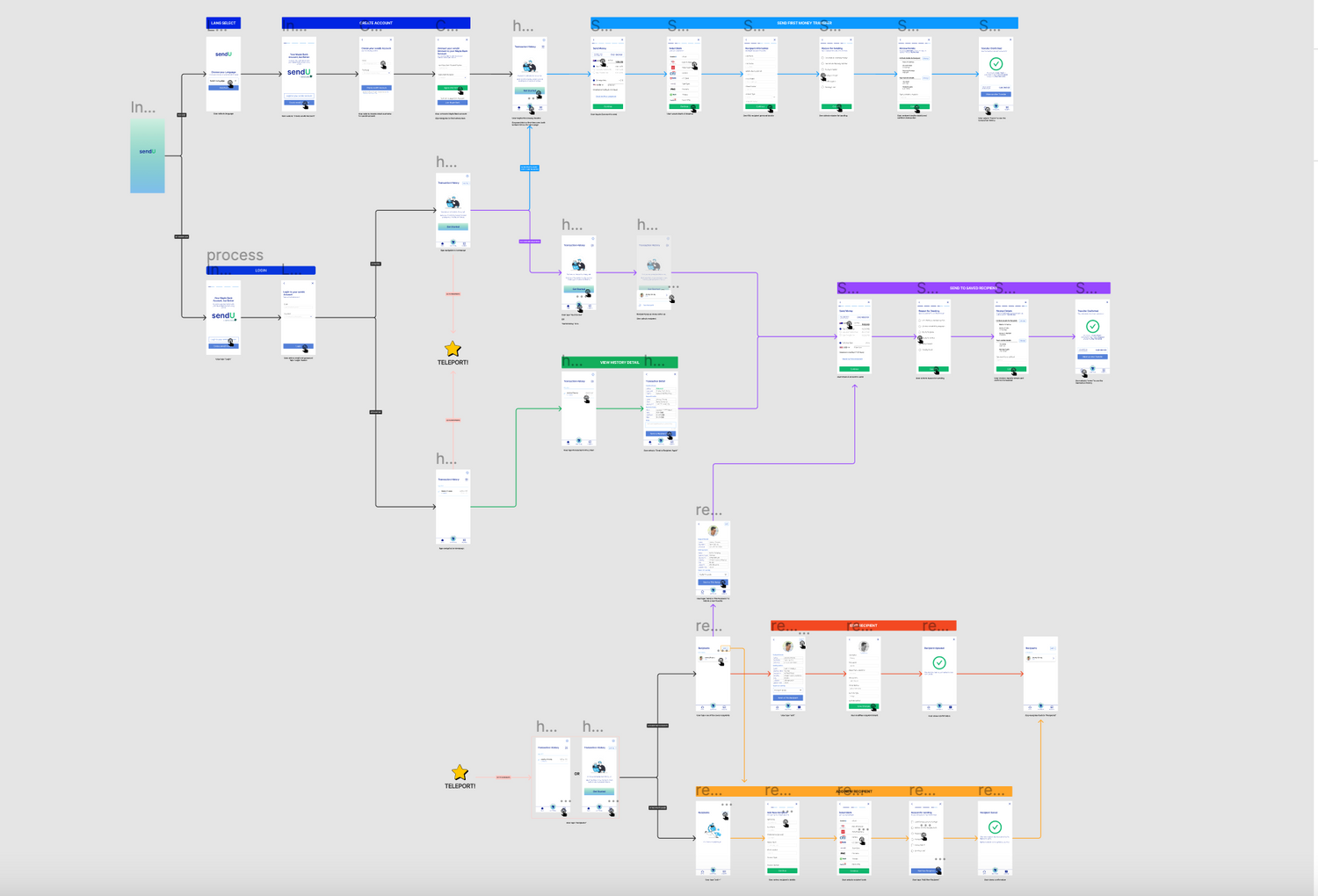Viewport: 1318px width, 896px height.
Task: Open the recipient profile screen with avatar photo
Action: [713, 557]
